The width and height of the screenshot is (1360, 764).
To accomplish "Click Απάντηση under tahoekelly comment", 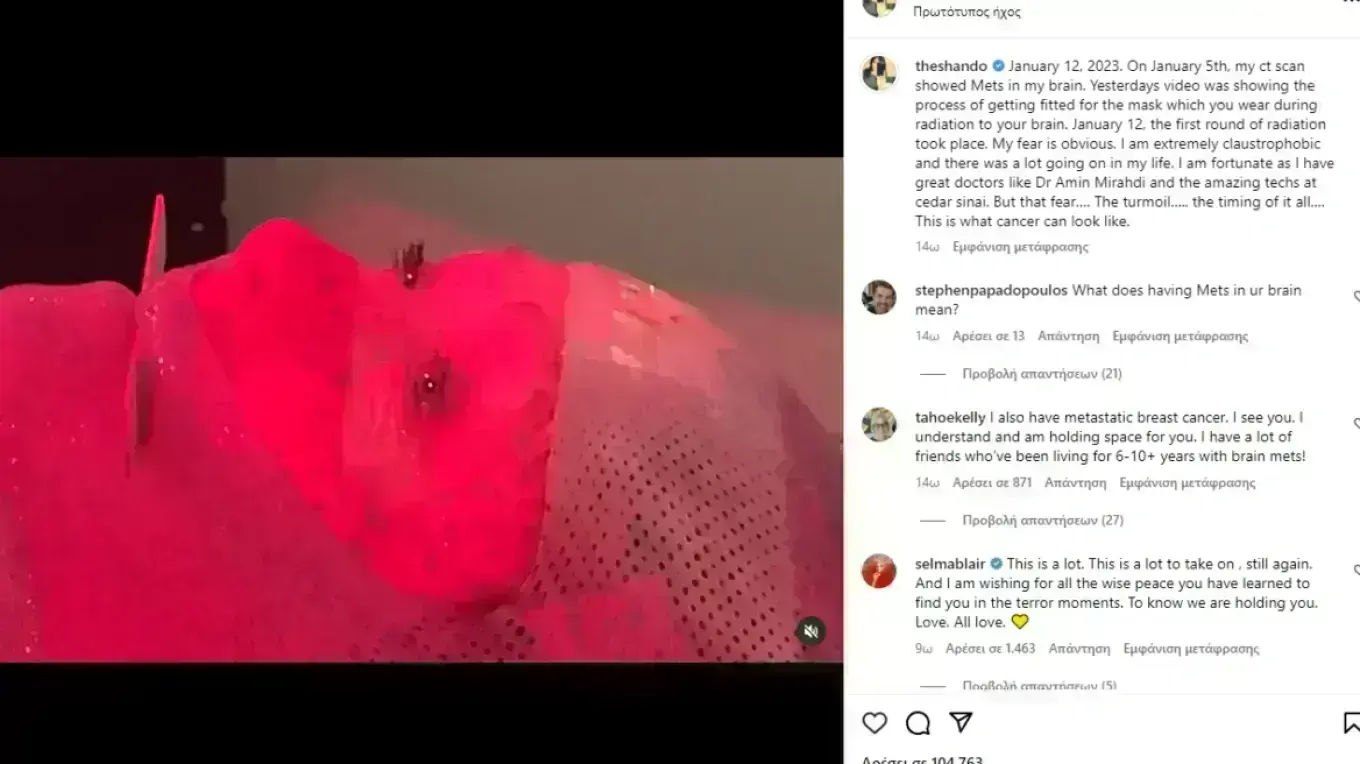I will [x=1075, y=483].
